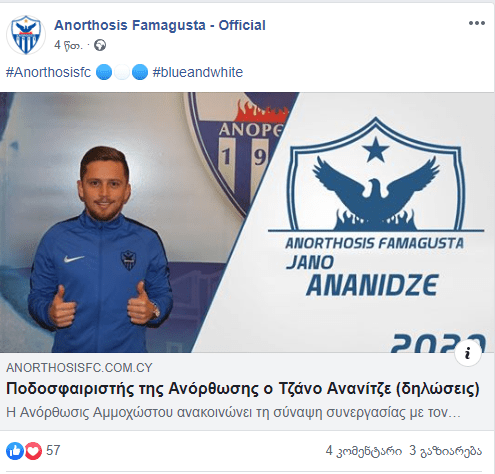495x474 pixels.
Task: Open the three-dot post options menu
Action: click(x=477, y=23)
